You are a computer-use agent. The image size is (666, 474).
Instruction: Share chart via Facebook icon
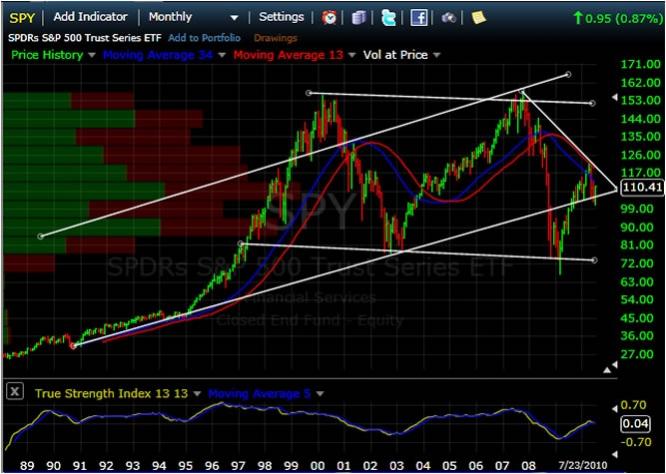(418, 17)
